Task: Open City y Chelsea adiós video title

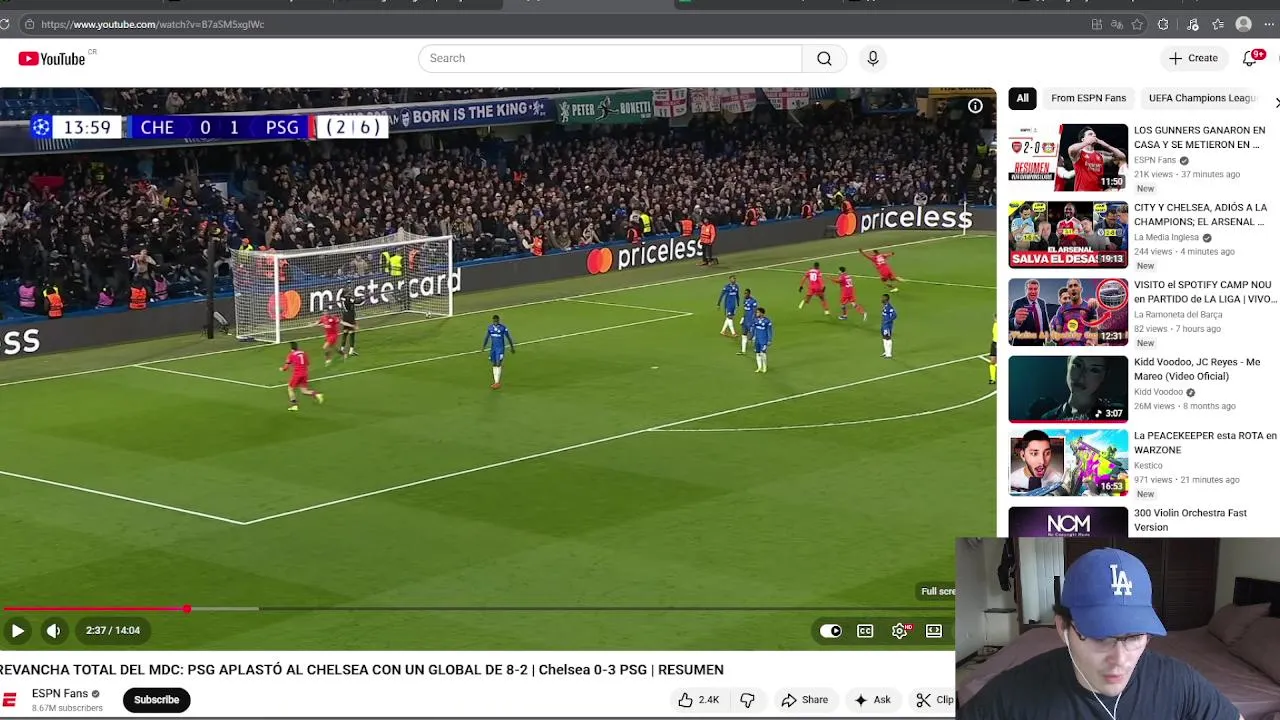Action: coord(1200,214)
